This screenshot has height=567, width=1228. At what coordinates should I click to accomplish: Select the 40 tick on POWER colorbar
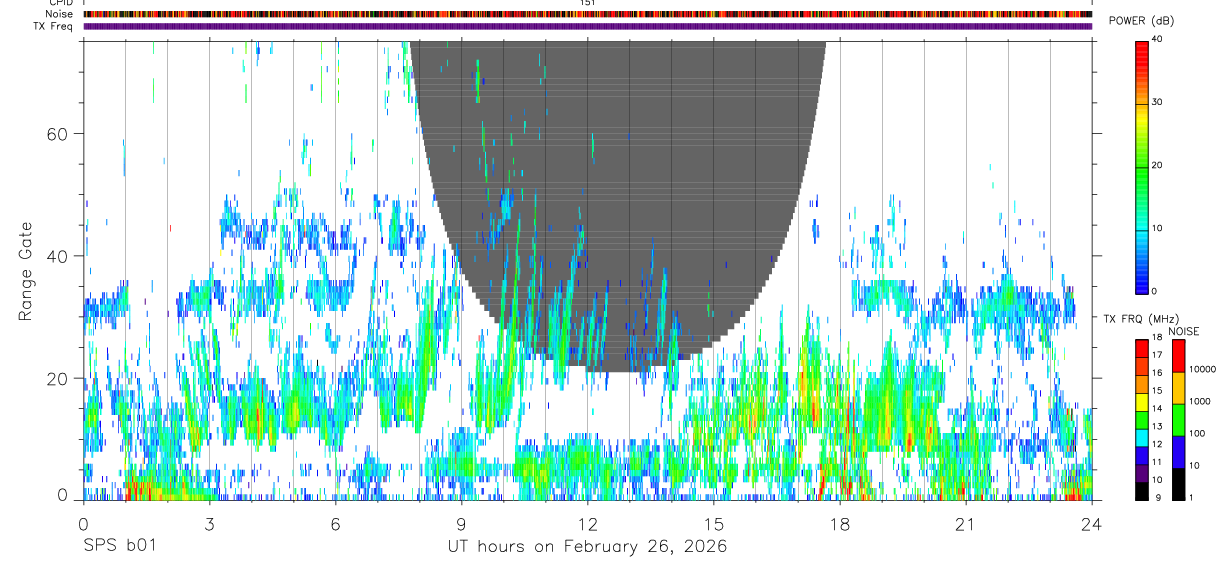point(1157,39)
